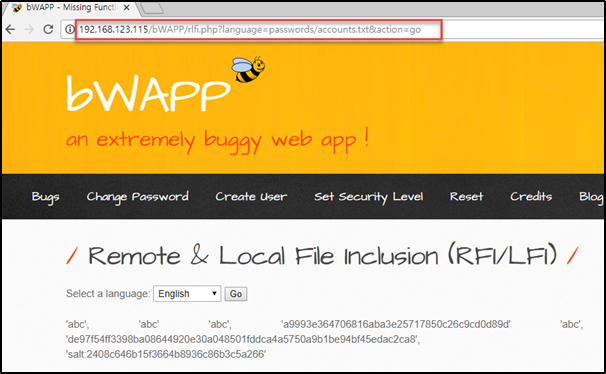This screenshot has width=606, height=374.
Task: Select the de97f54ff hash string
Action: 243,339
